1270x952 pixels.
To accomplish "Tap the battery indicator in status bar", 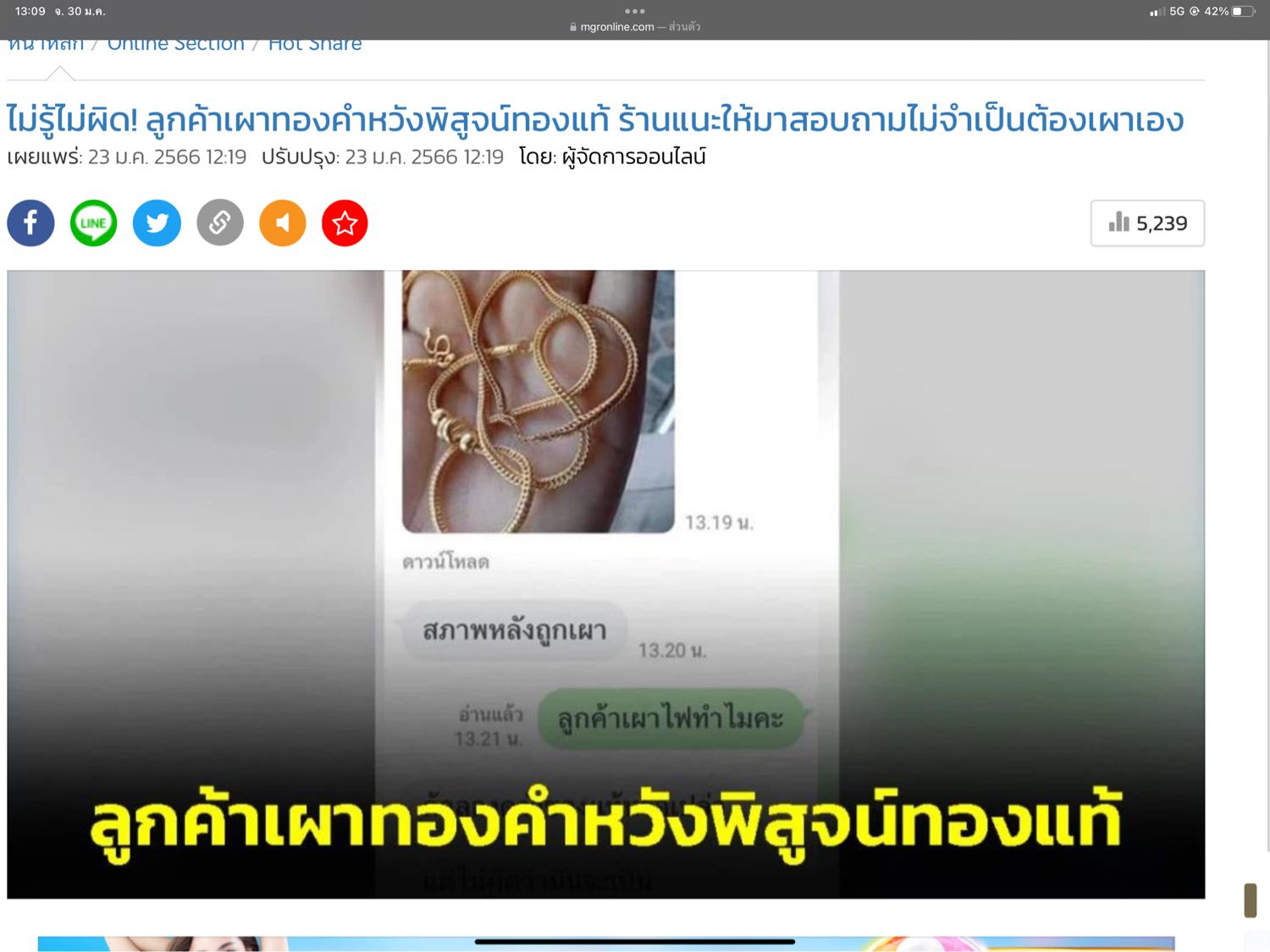I will (x=1243, y=11).
